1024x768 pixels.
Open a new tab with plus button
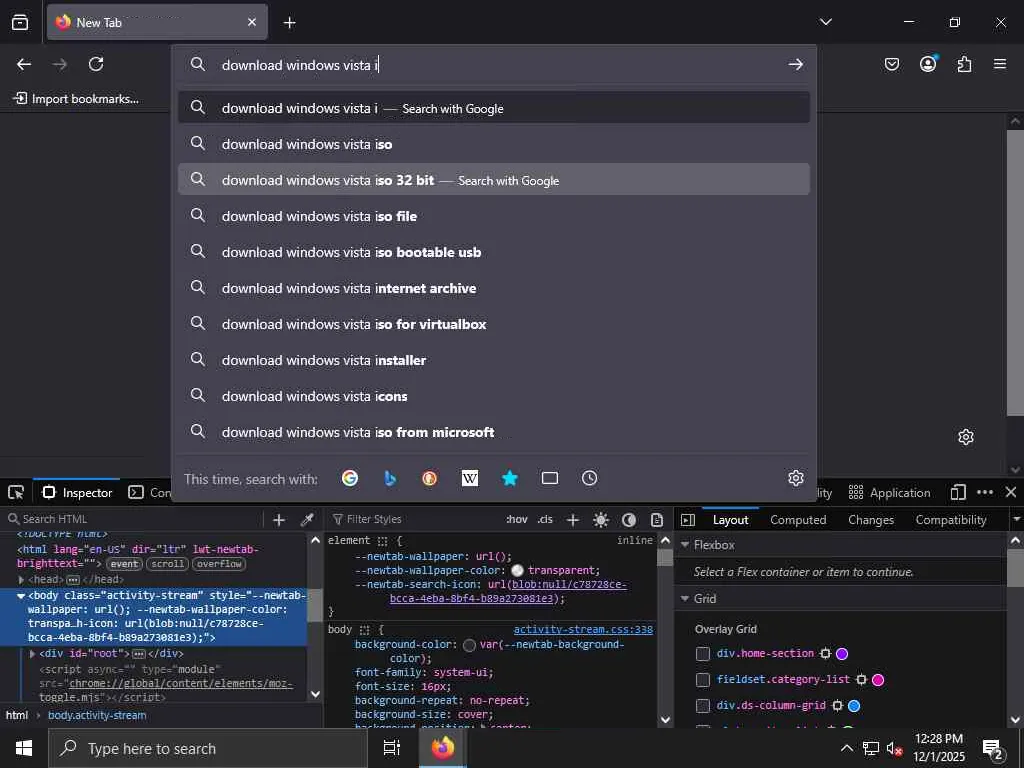click(x=289, y=23)
